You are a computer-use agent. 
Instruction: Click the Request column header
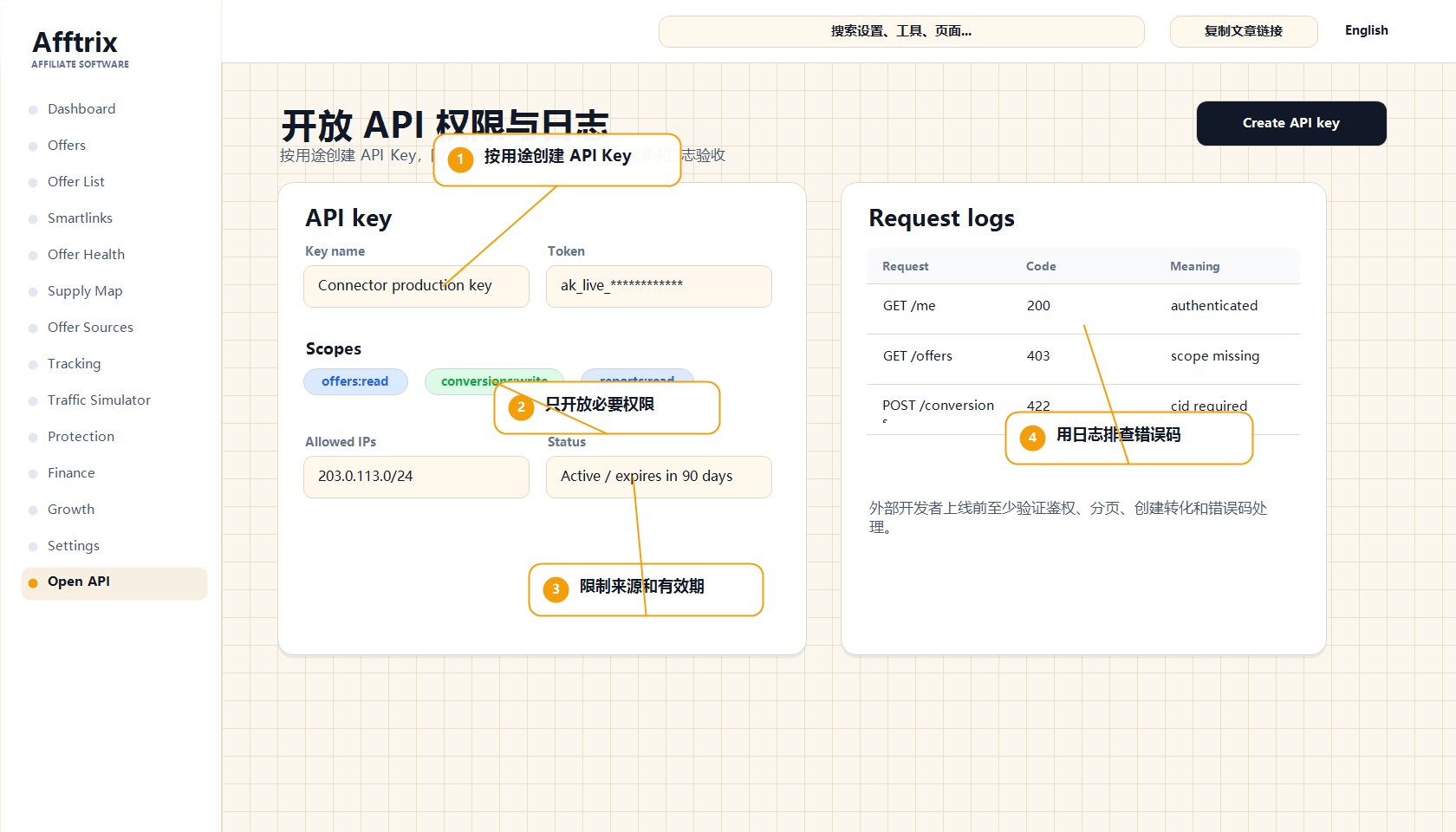905,266
